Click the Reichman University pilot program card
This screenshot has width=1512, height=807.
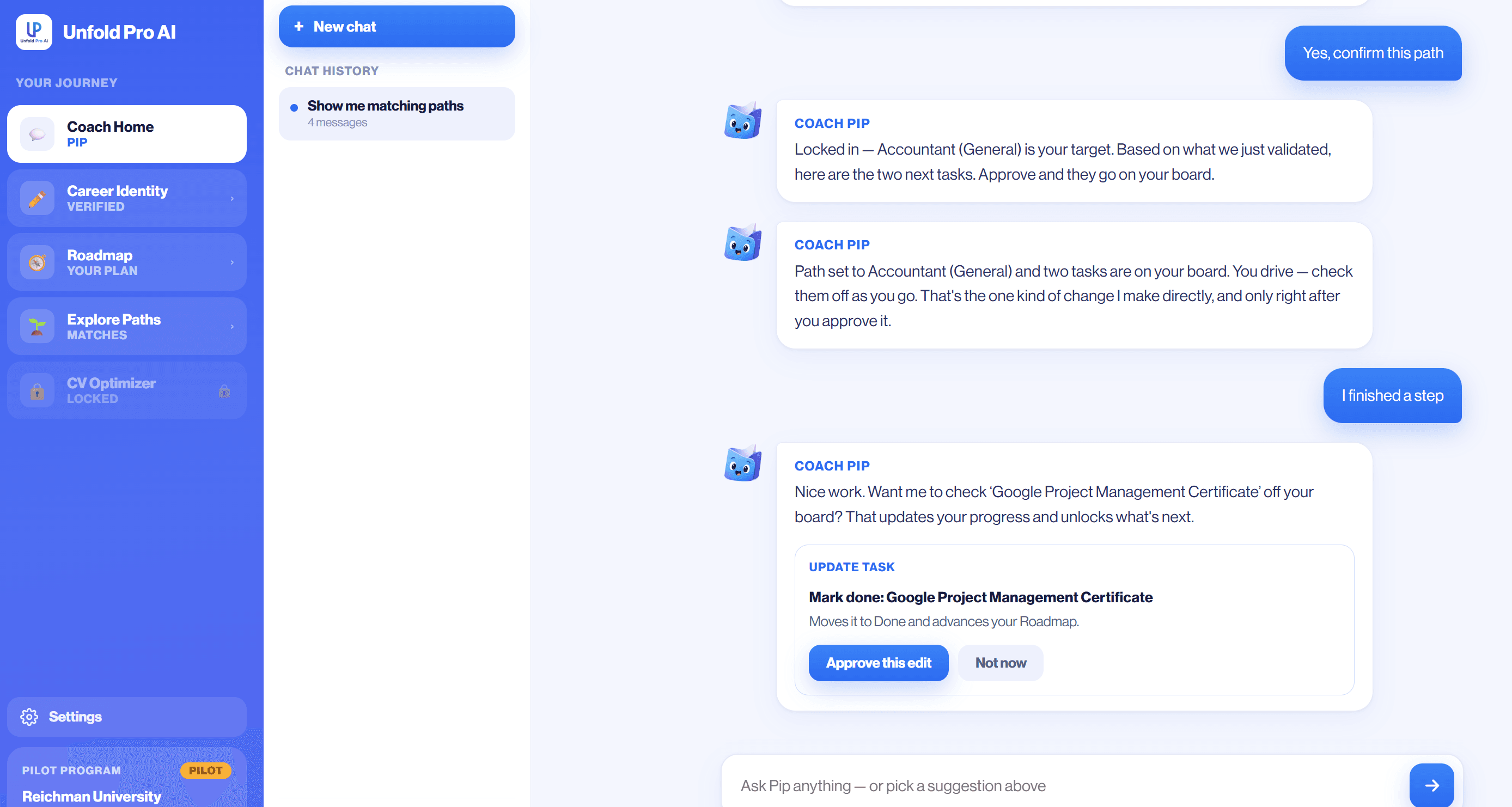[127, 778]
